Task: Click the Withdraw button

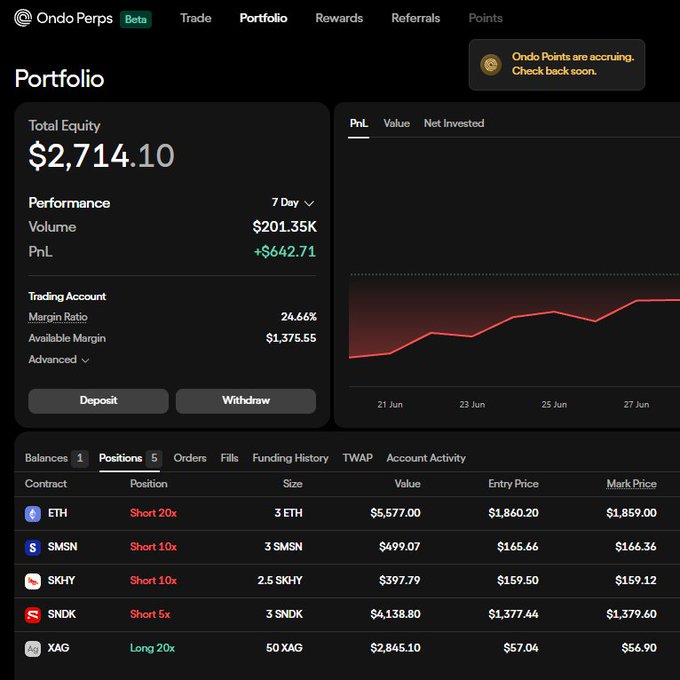Action: pyautogui.click(x=246, y=401)
